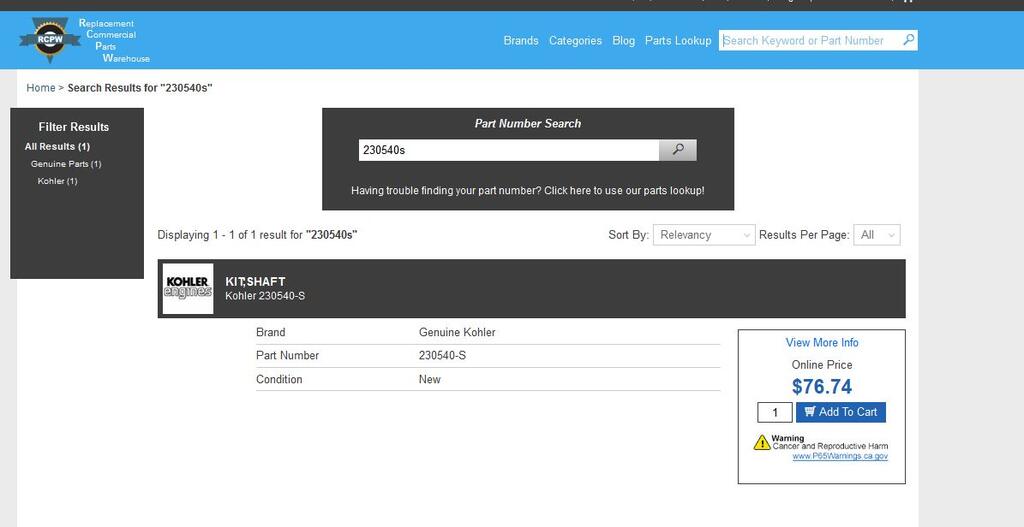The height and width of the screenshot is (527, 1024).
Task: Open the www.P65Warnings.ca.gov link
Action: pyautogui.click(x=840, y=456)
